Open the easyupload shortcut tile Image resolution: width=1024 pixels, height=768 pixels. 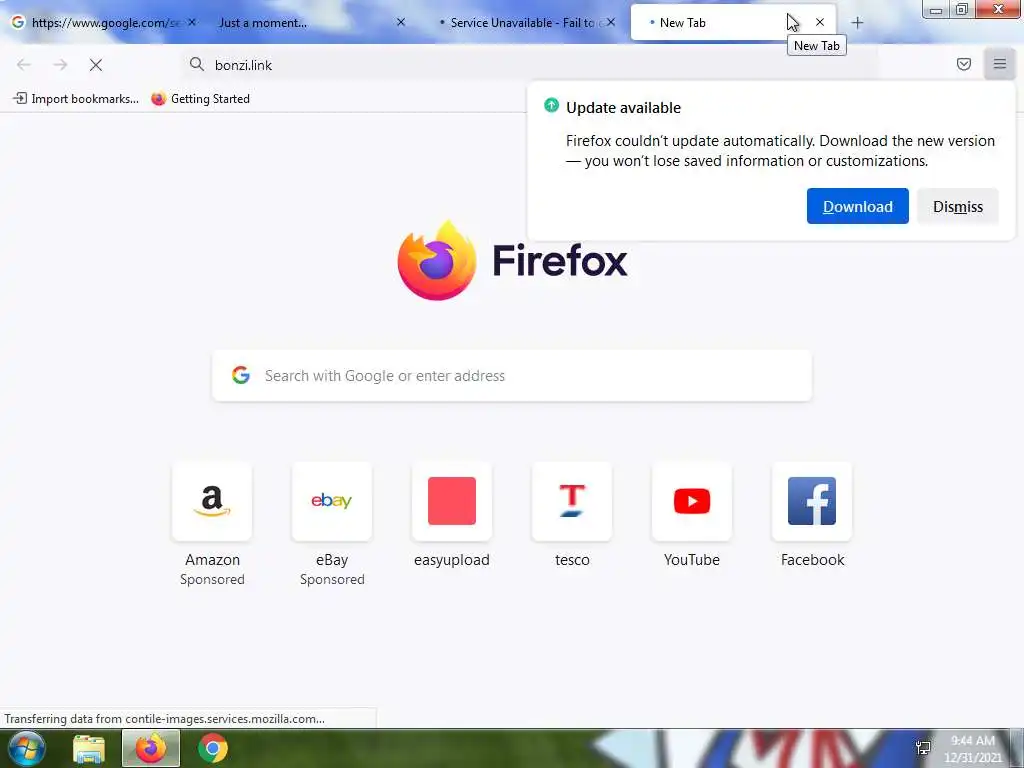452,501
